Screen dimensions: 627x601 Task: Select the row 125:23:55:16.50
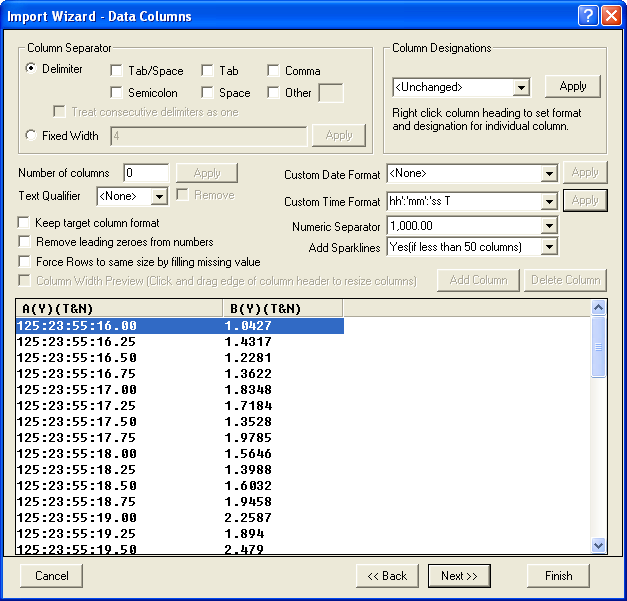180,358
